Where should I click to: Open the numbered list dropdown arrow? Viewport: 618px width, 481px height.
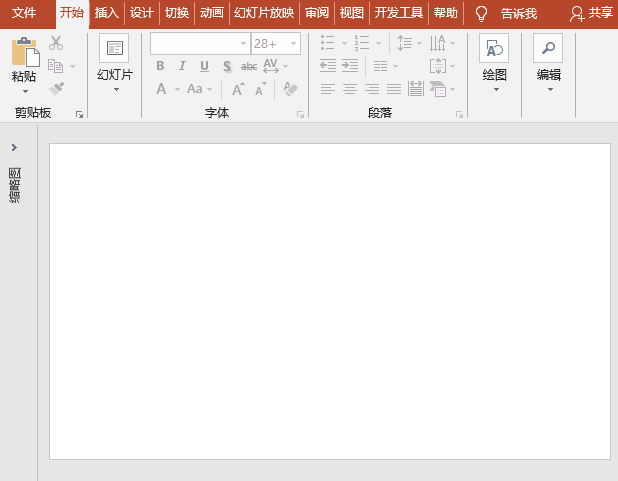(378, 43)
